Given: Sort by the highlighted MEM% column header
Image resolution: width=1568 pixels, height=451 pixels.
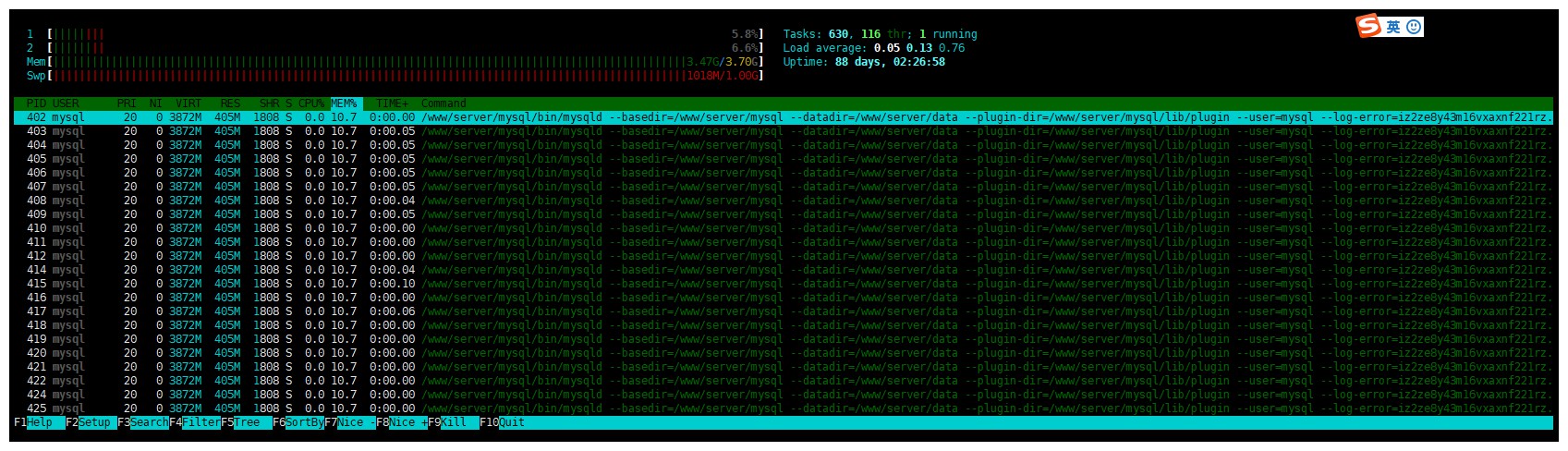Looking at the screenshot, I should [344, 104].
